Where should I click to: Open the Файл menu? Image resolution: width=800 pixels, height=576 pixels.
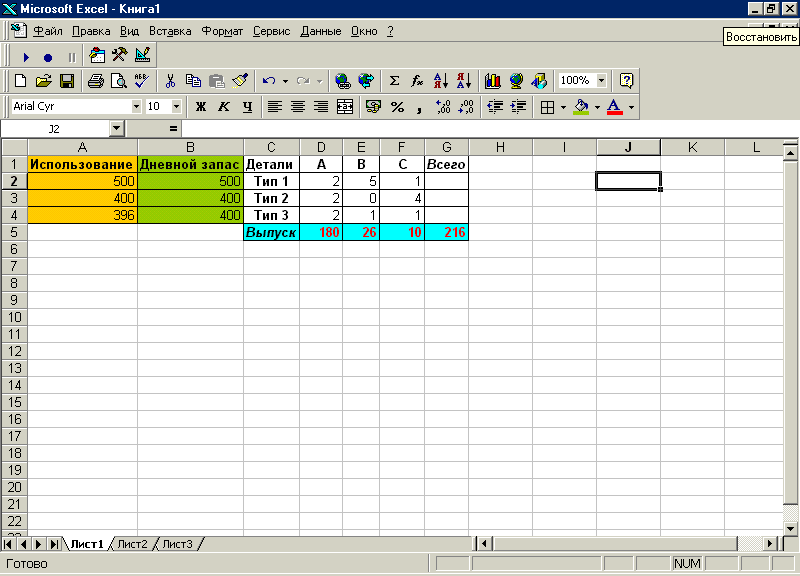click(48, 31)
